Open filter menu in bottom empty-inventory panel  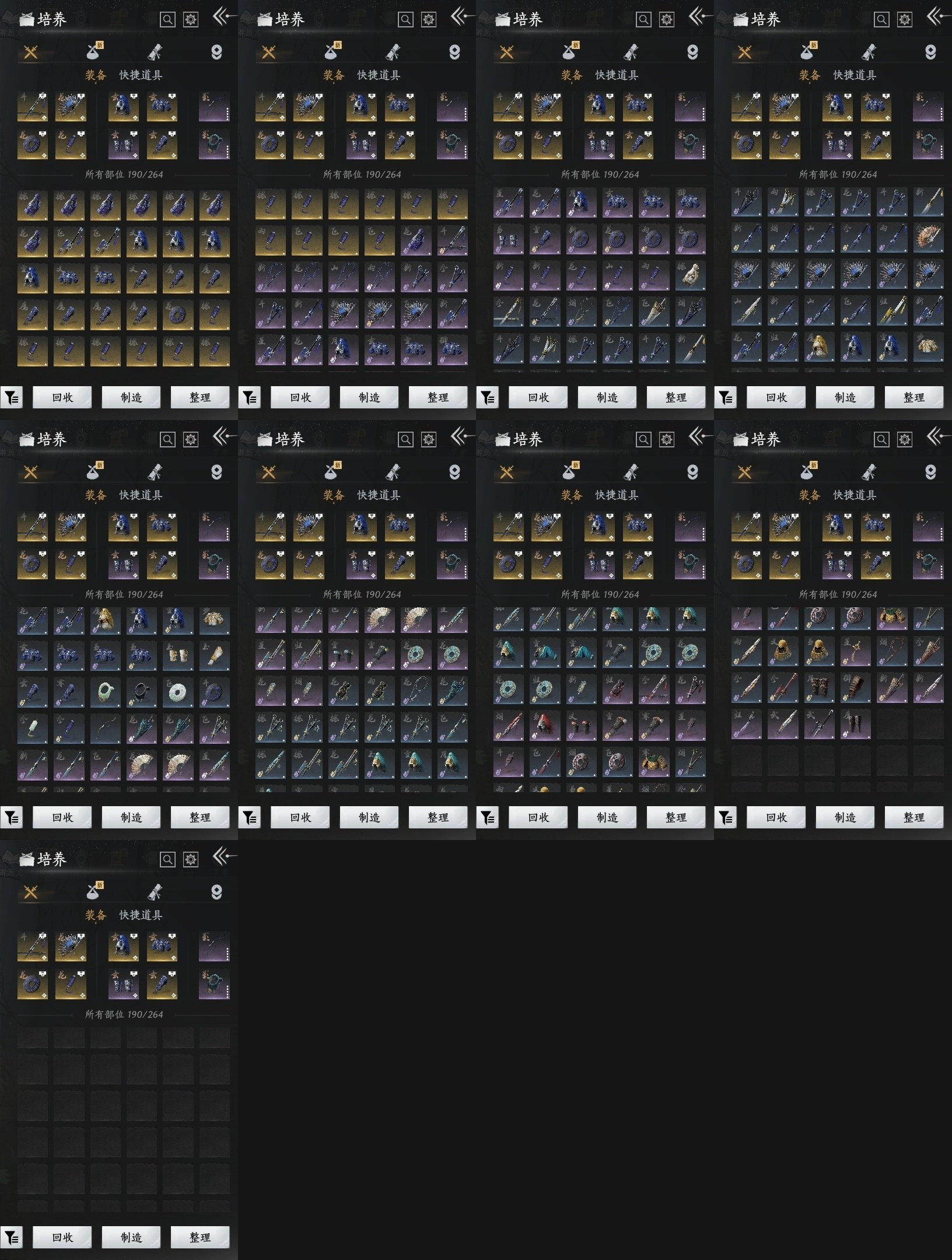point(12,1237)
